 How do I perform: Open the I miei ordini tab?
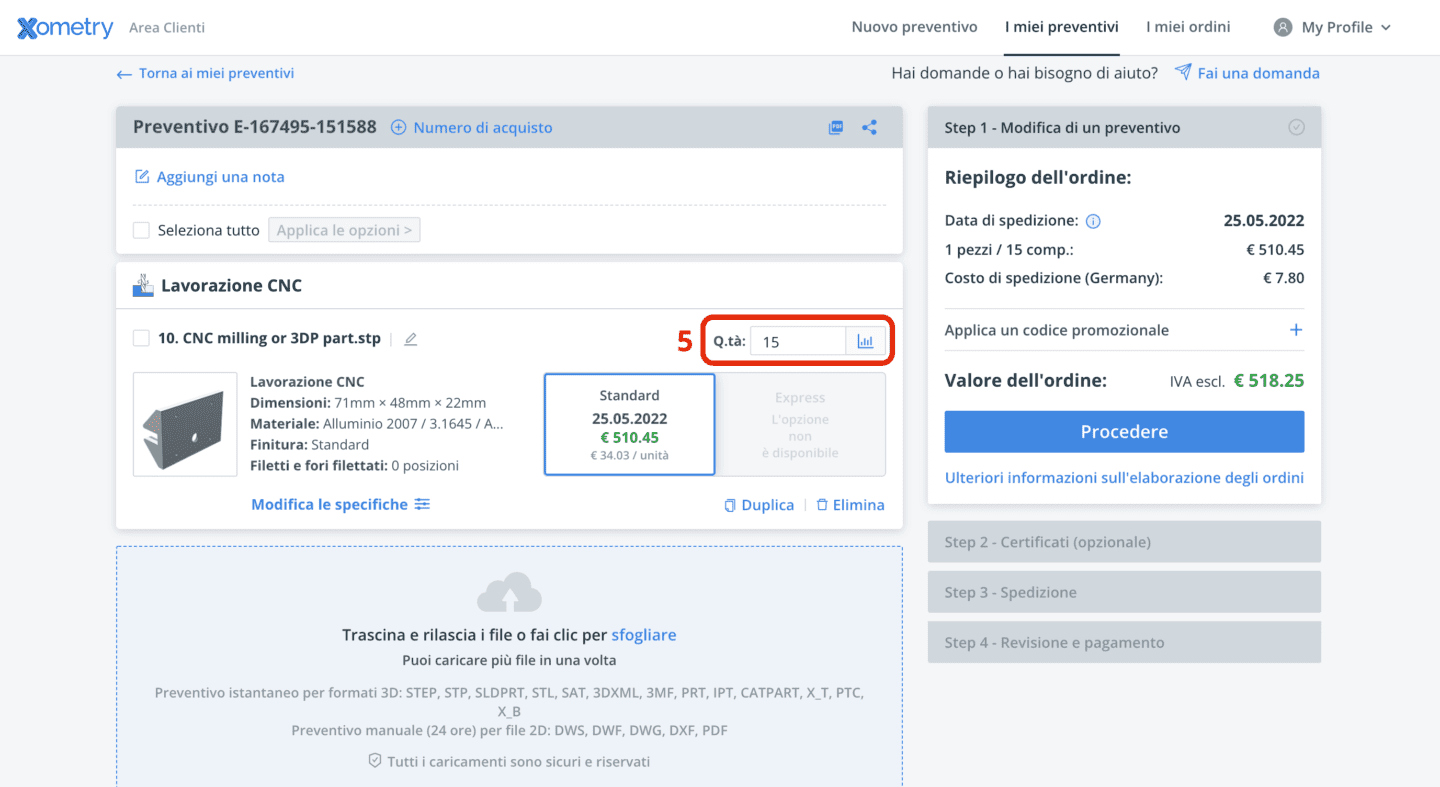(x=1188, y=27)
